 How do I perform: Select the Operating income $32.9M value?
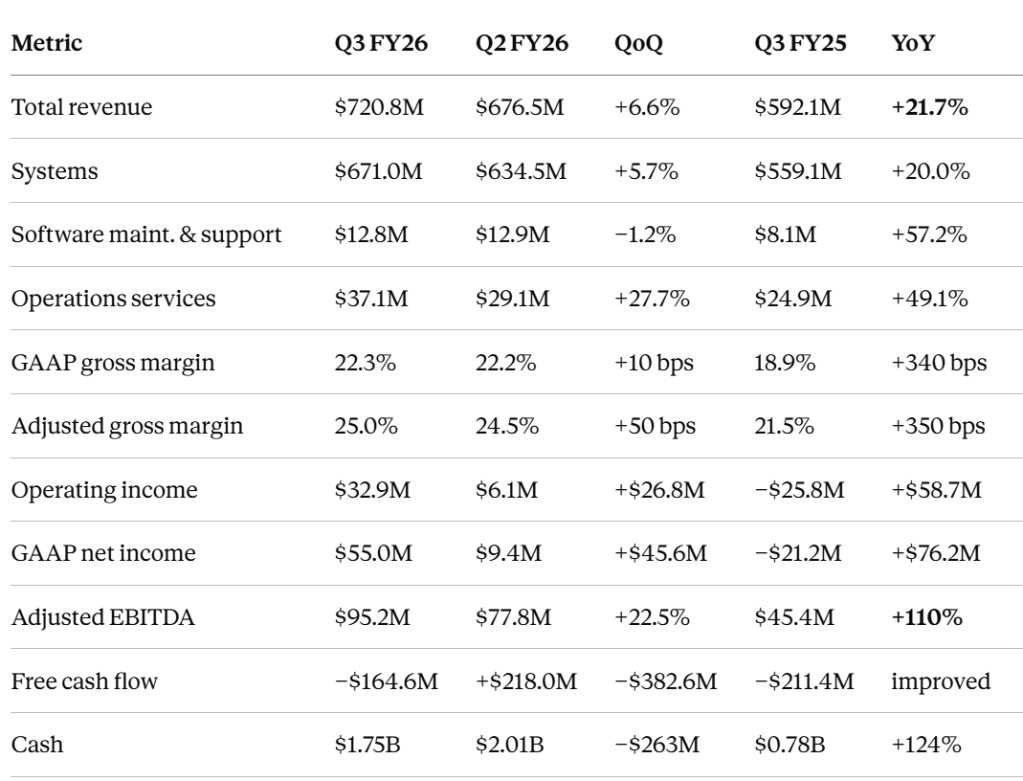[373, 490]
